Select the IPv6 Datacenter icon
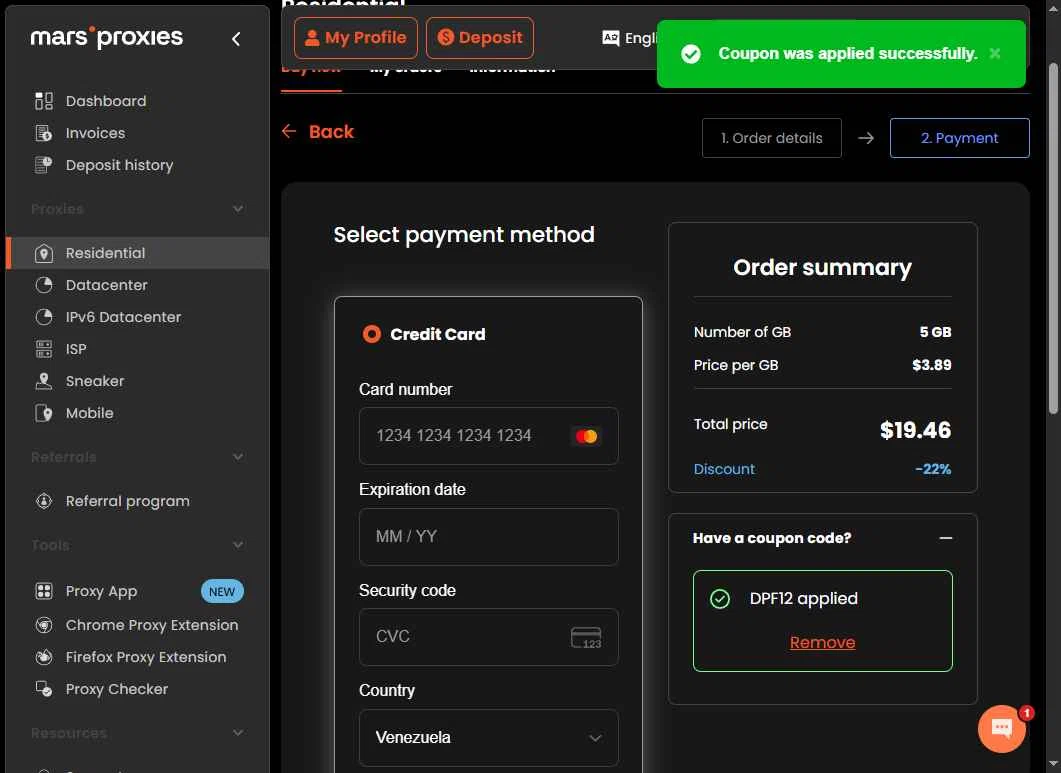This screenshot has width=1061, height=773. tap(44, 317)
